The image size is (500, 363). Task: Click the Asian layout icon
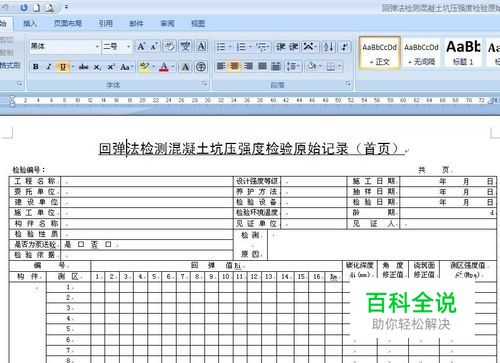(309, 47)
